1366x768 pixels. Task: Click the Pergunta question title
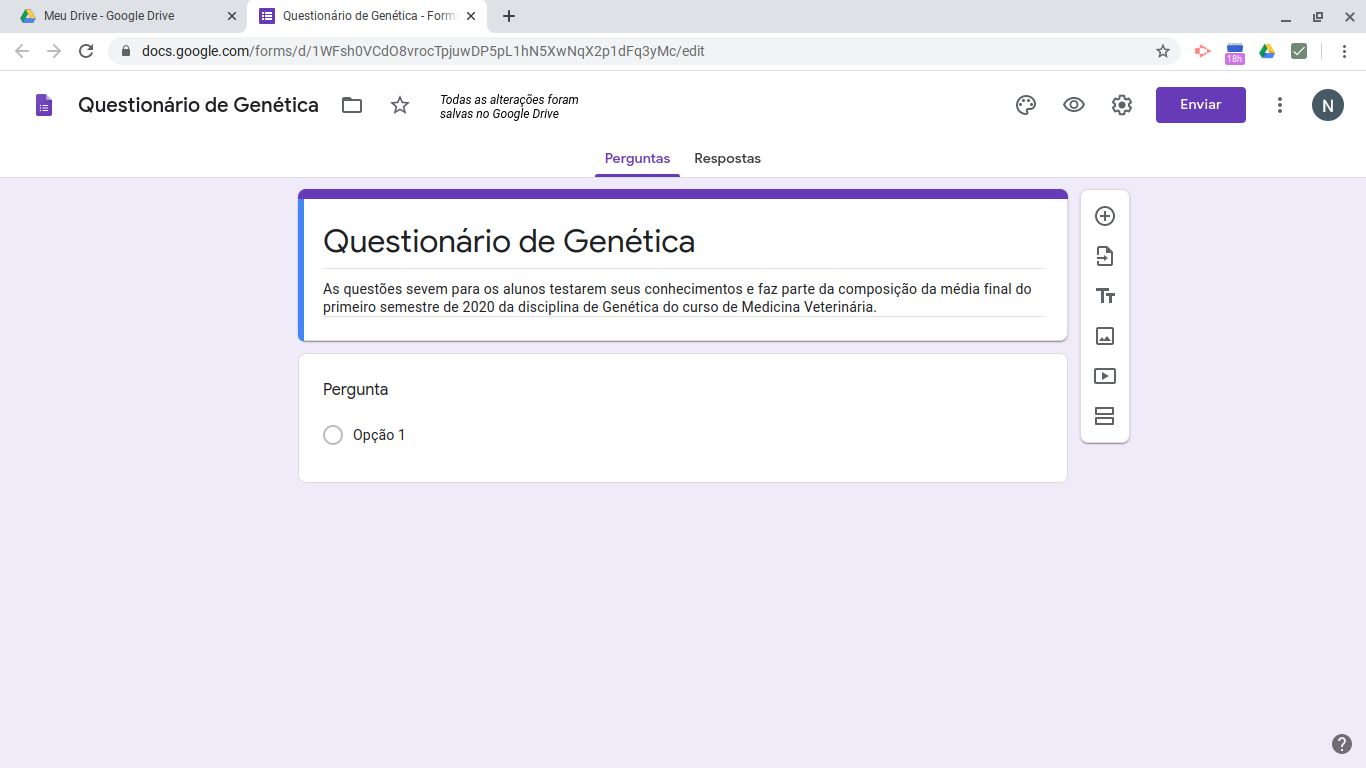point(355,390)
